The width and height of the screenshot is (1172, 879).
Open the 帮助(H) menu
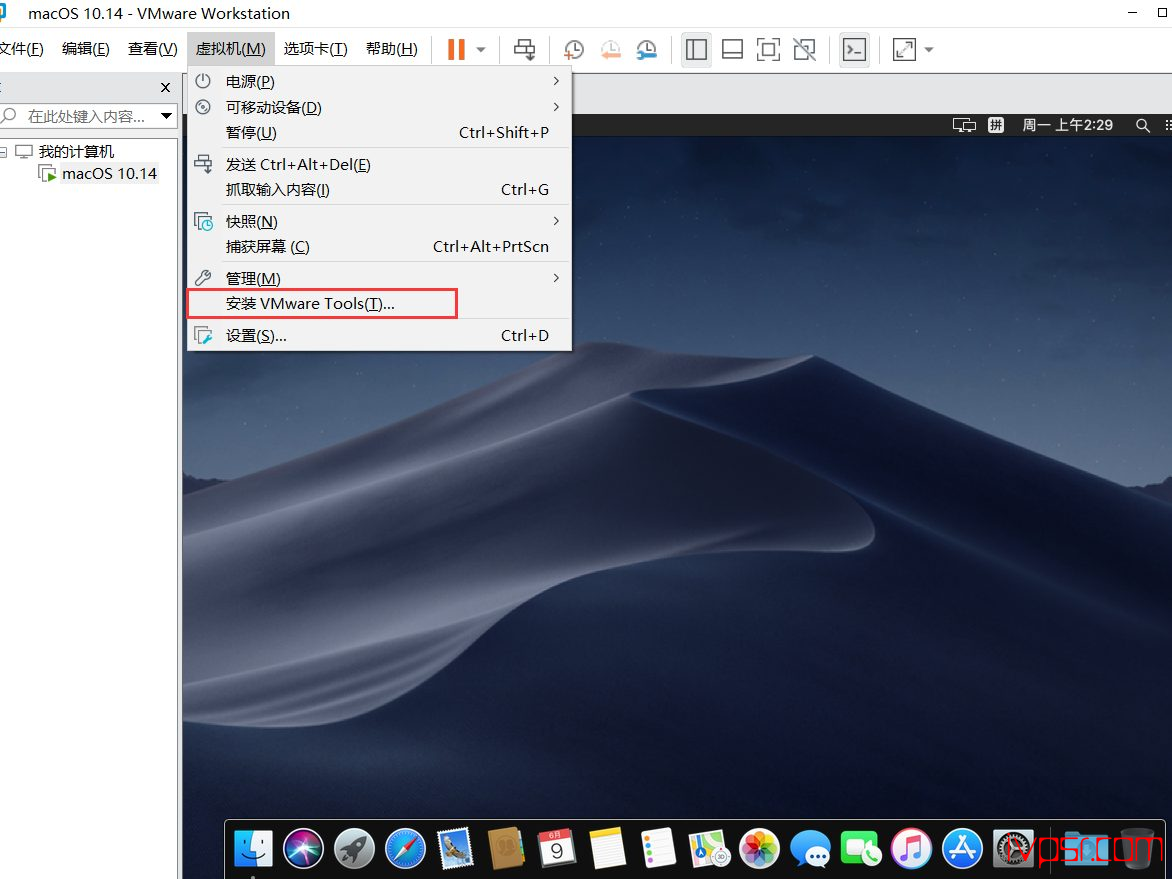pyautogui.click(x=392, y=49)
